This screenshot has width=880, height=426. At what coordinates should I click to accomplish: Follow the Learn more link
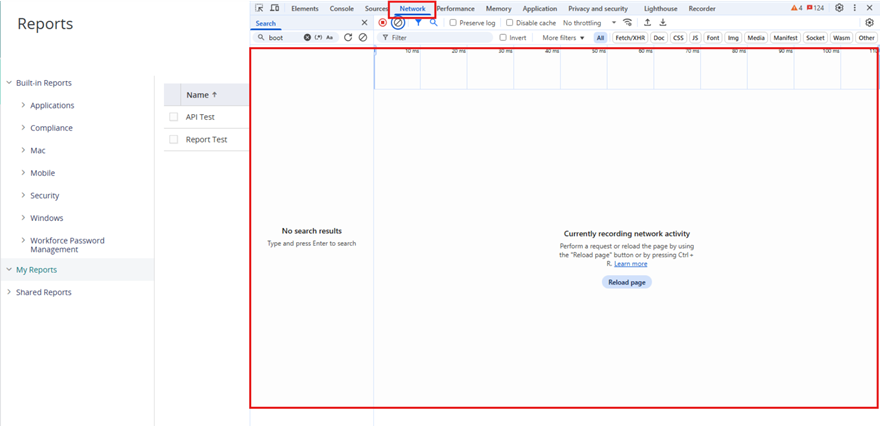[x=630, y=264]
